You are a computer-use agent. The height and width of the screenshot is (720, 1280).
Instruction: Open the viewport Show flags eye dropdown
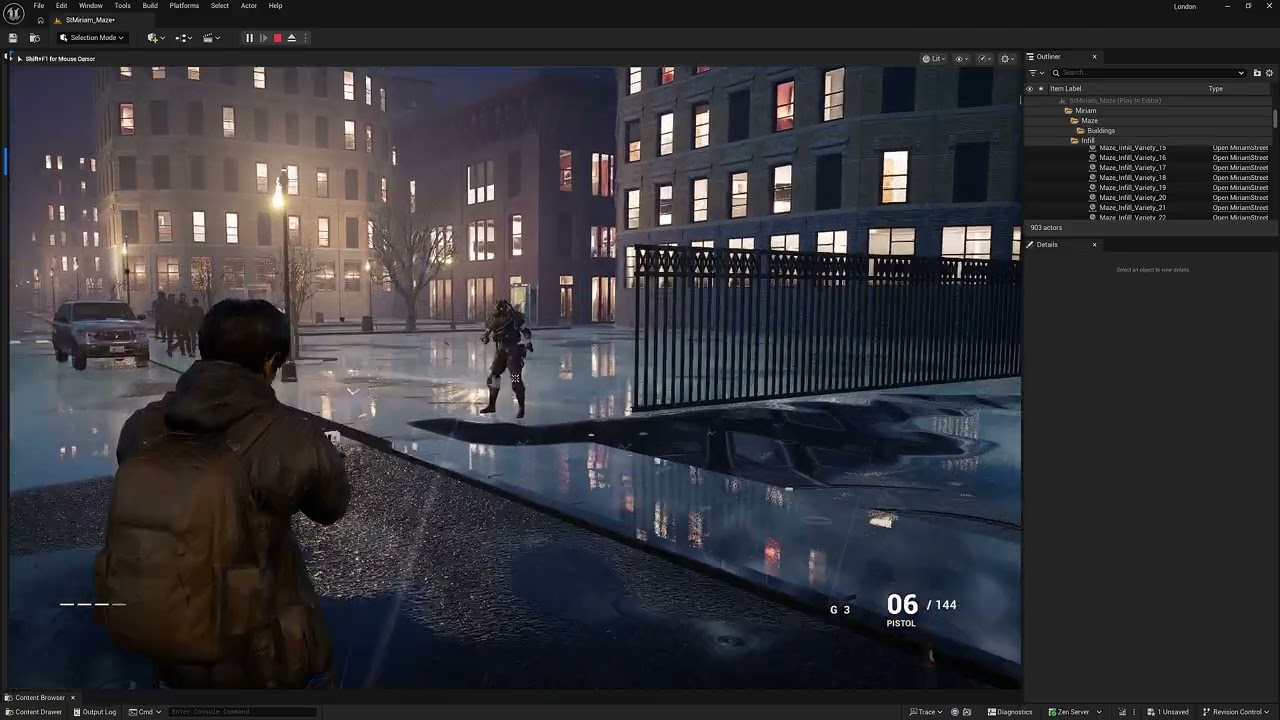(x=961, y=59)
